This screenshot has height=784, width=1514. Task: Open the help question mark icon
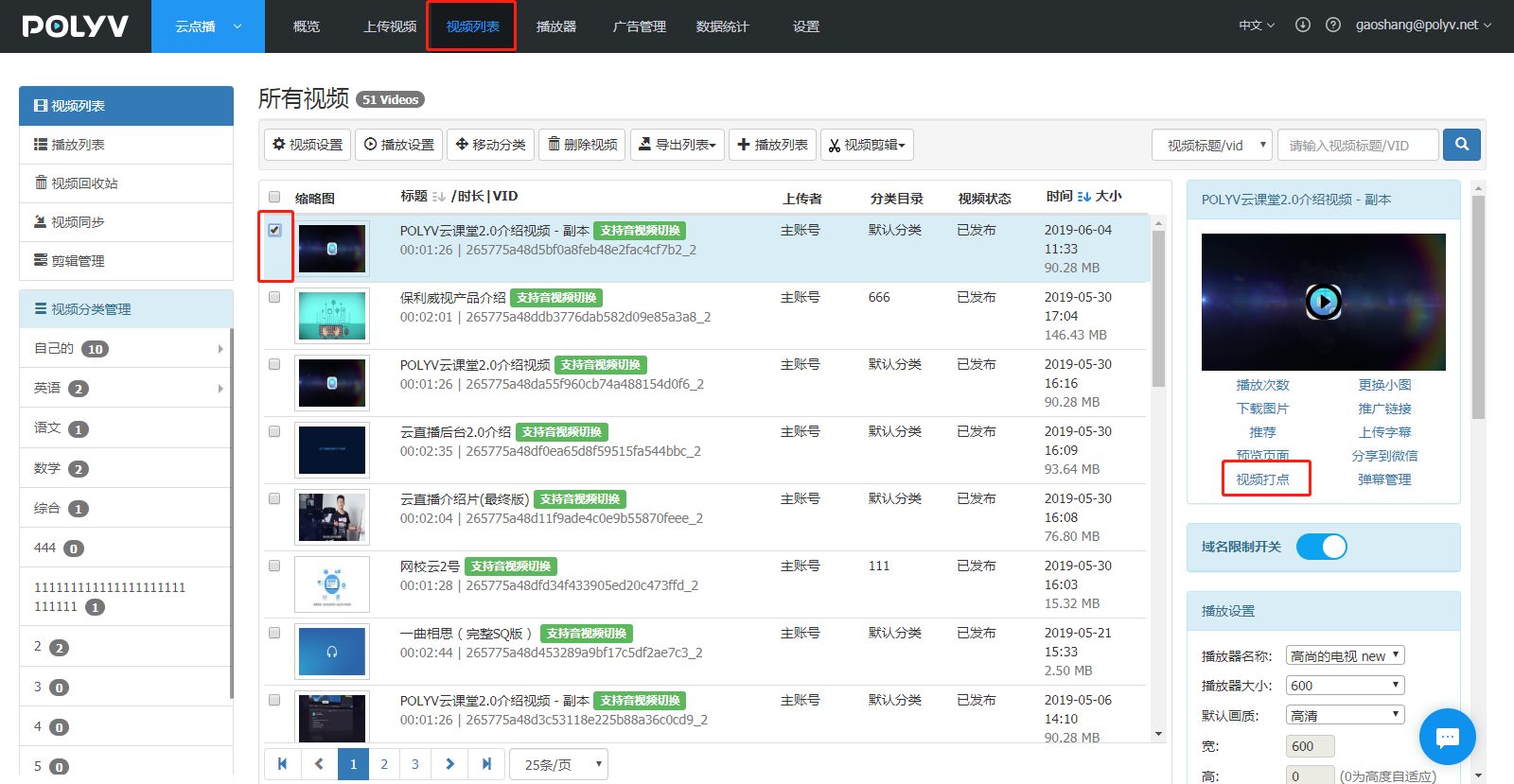tap(1333, 26)
